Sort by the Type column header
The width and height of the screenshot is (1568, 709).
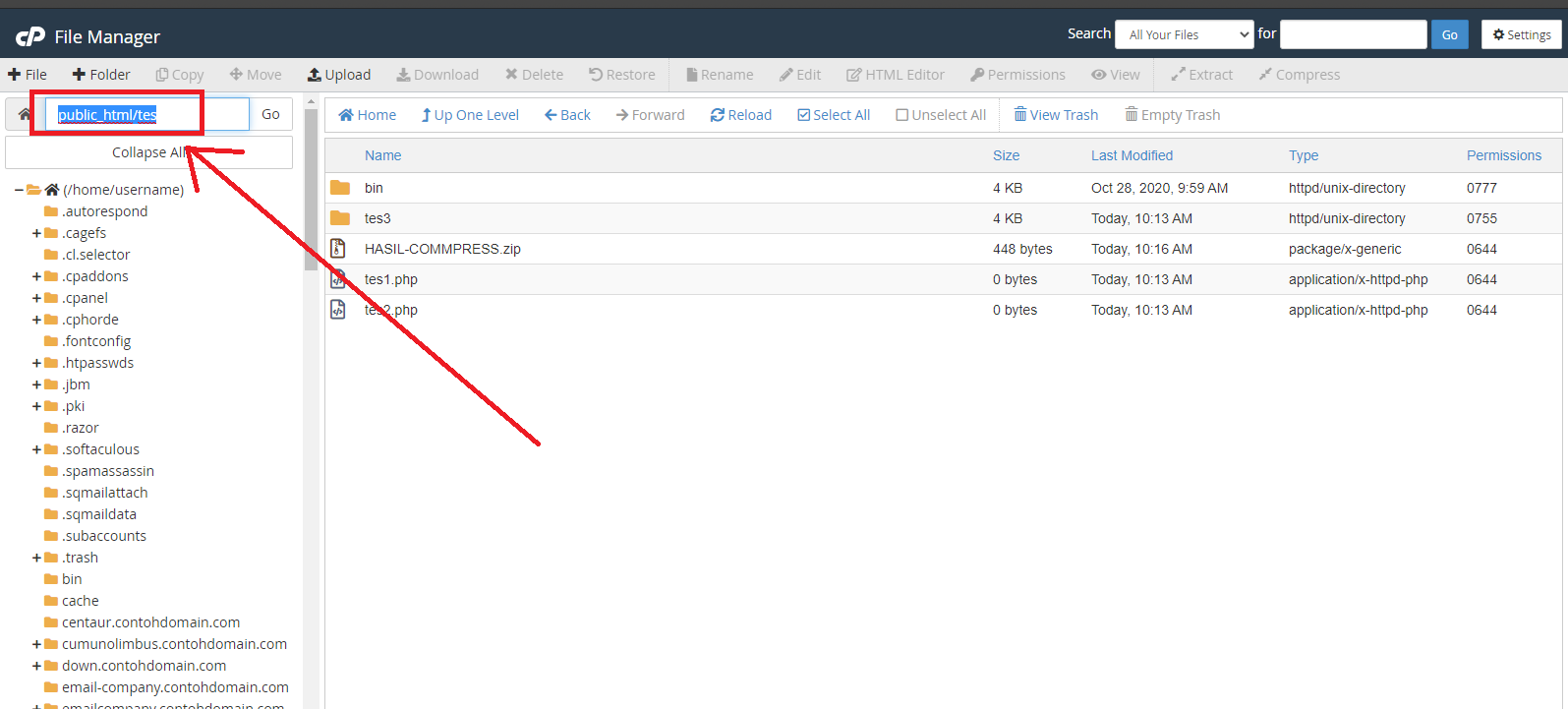pyautogui.click(x=1304, y=155)
